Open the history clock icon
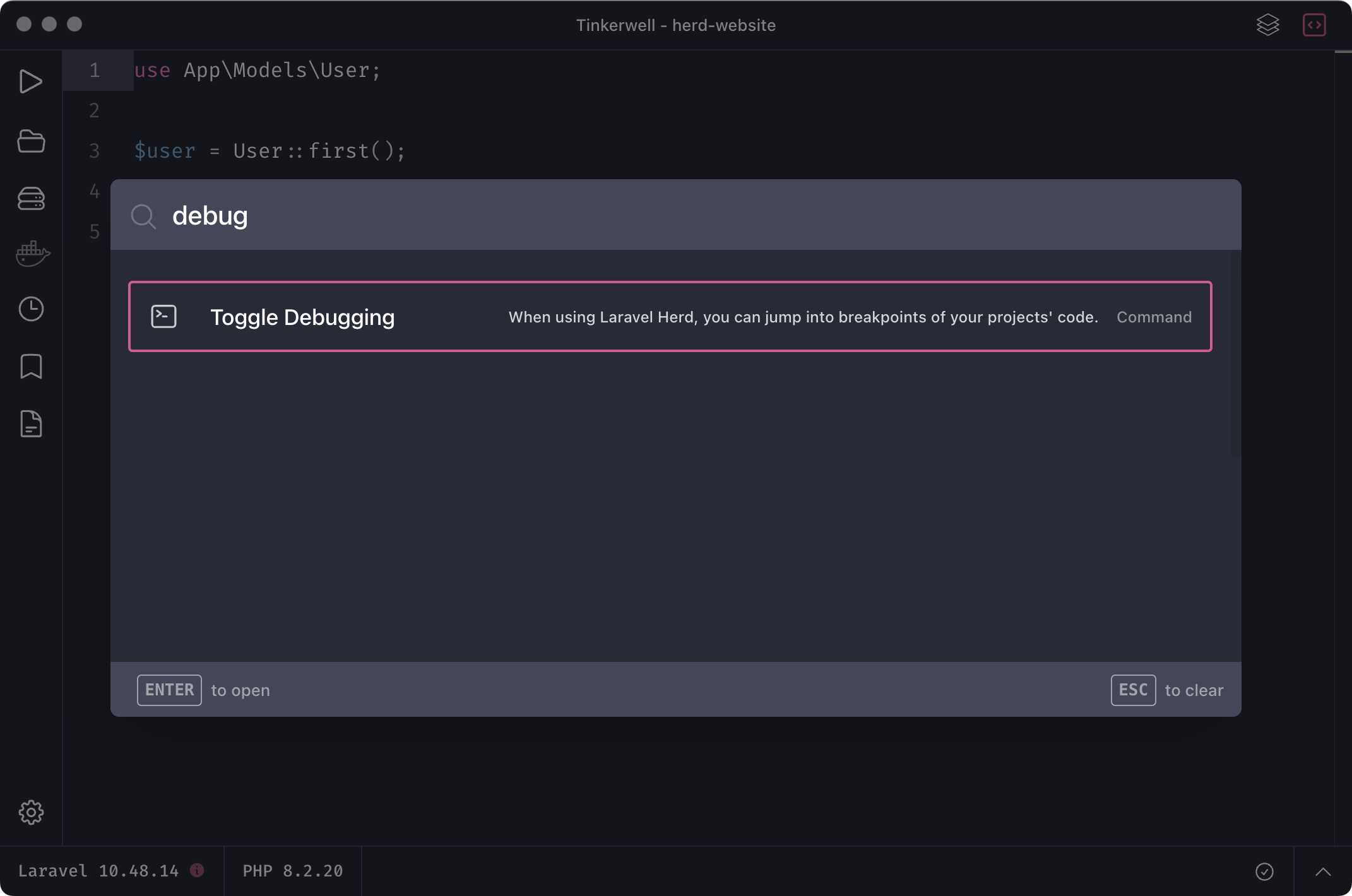 (31, 309)
